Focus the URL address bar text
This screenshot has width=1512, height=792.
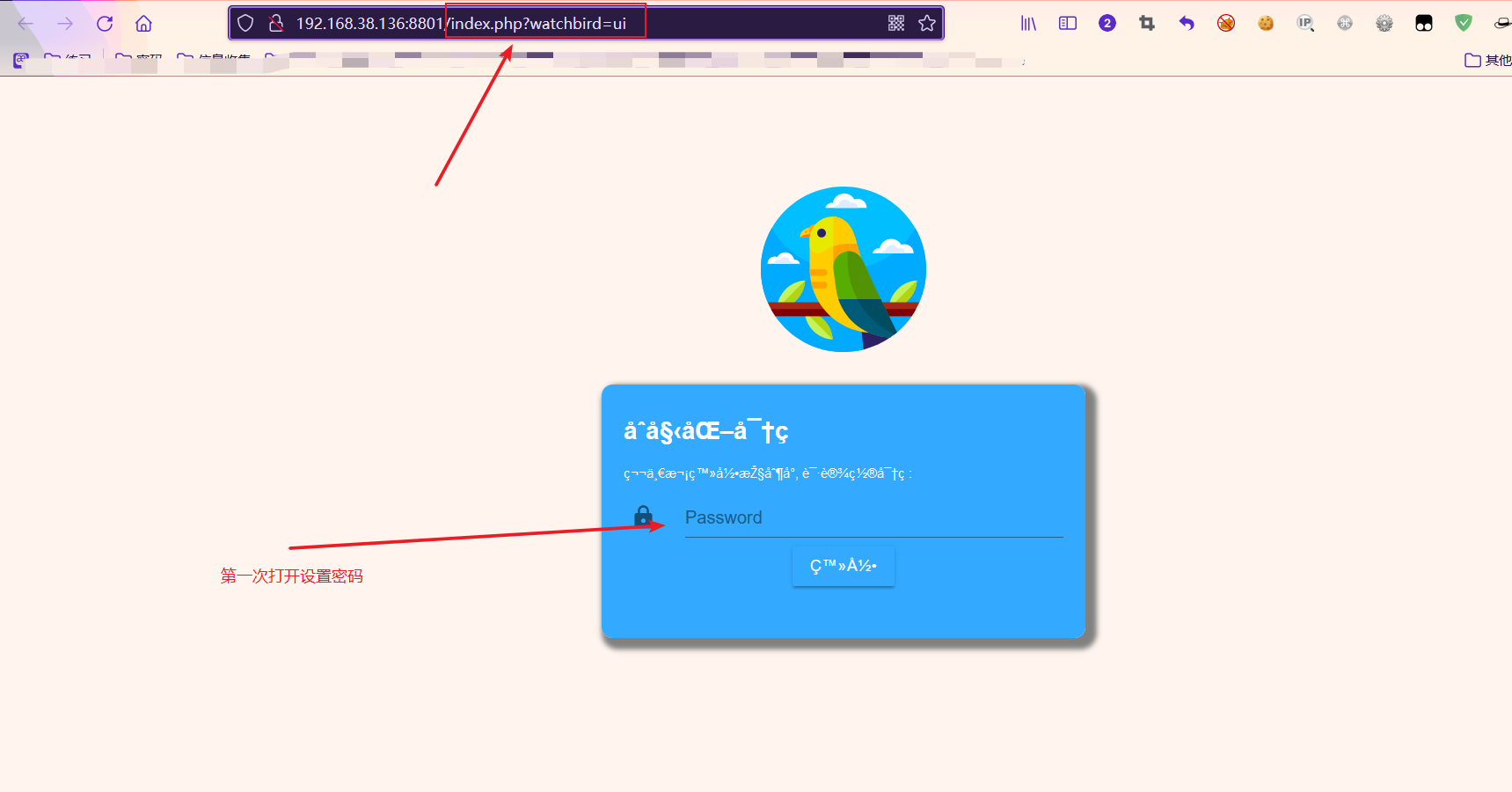461,23
